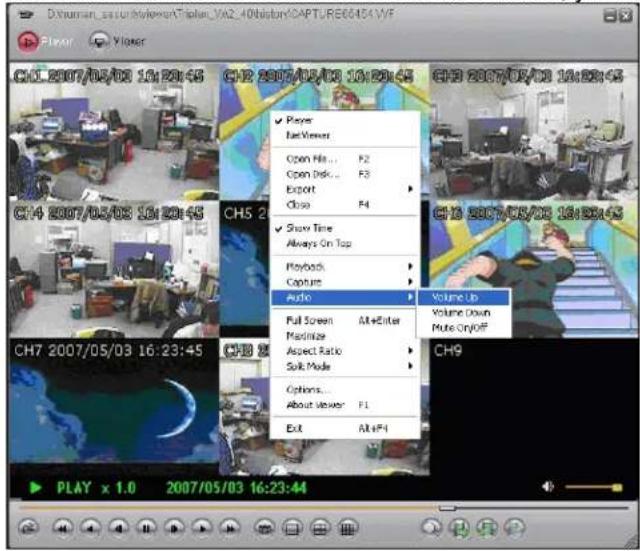Select Mute On/Off in Audio submenu
This screenshot has width=640, height=551.
tap(460, 328)
